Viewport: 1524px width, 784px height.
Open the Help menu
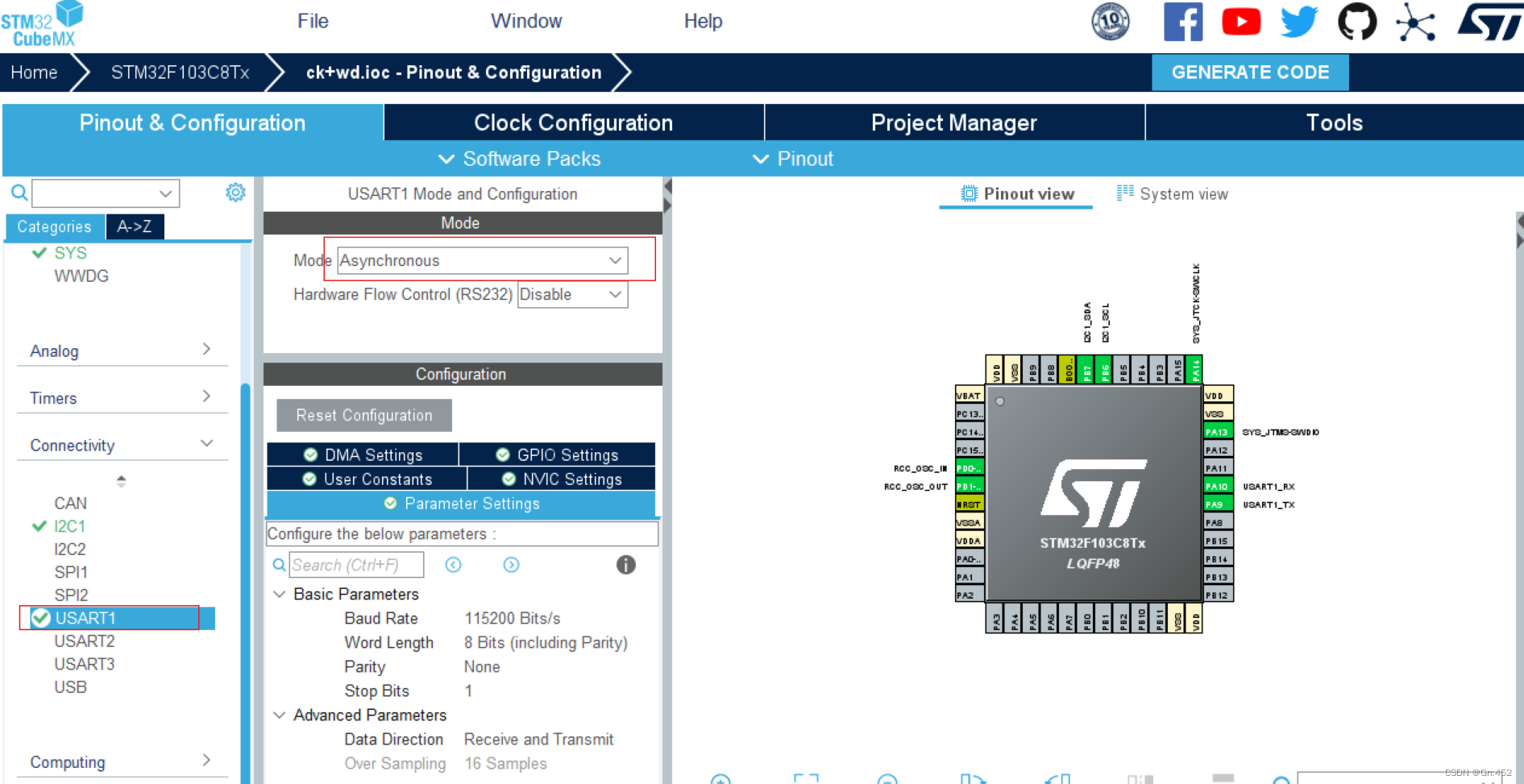click(x=703, y=21)
